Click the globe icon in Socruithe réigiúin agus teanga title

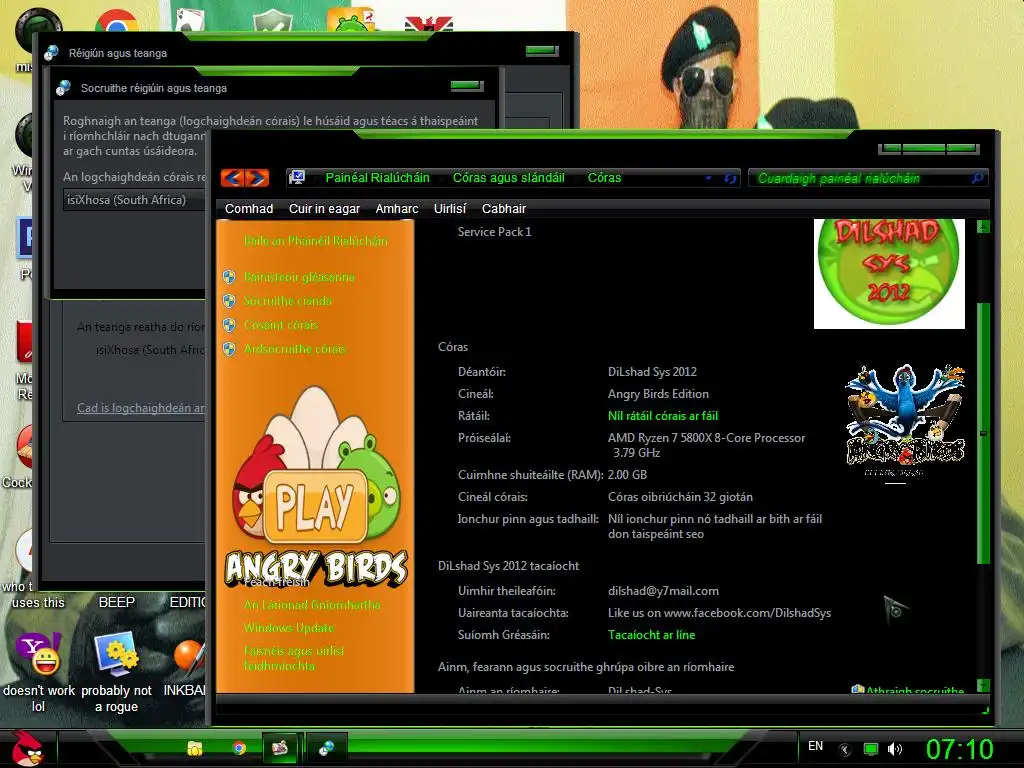[x=63, y=88]
